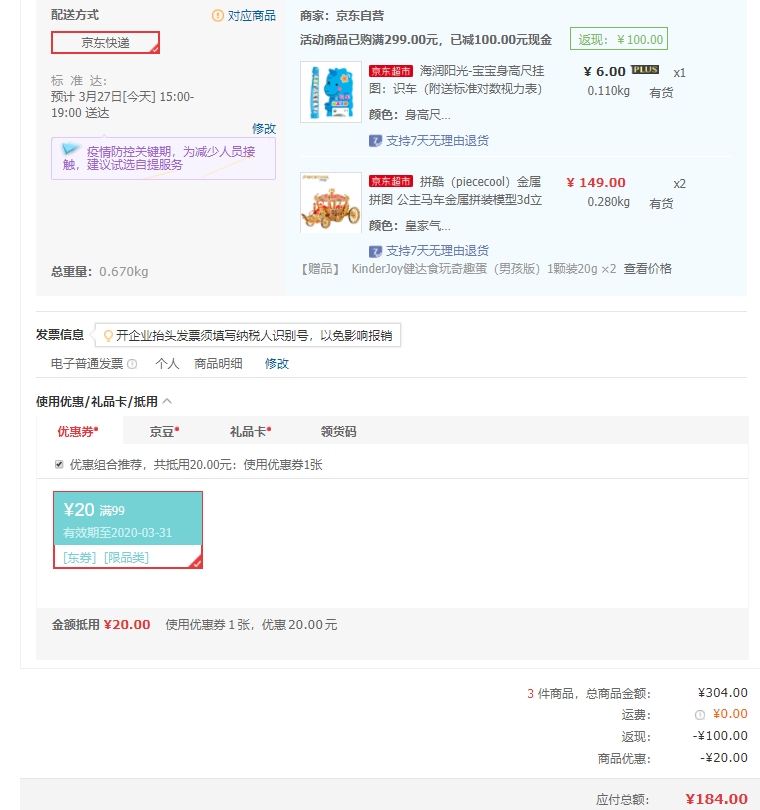The width and height of the screenshot is (760, 810).
Task: Click the 总重量 0.670kg text
Action: (x=100, y=272)
